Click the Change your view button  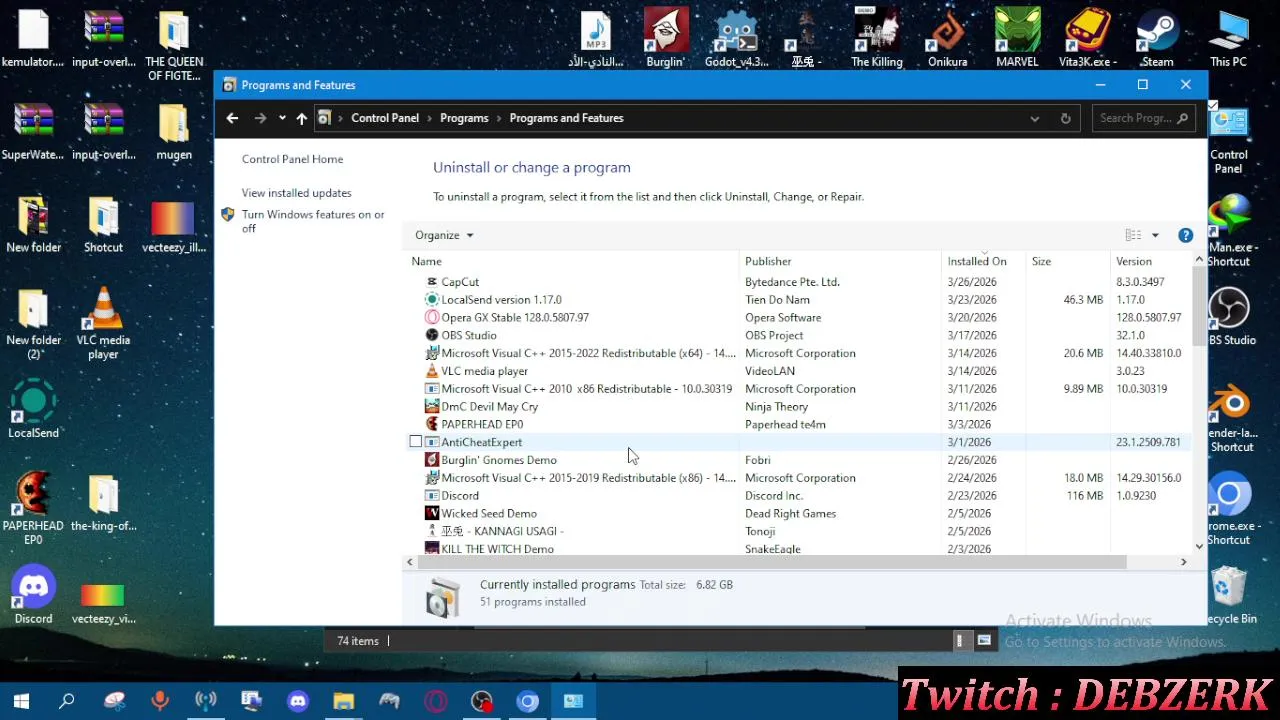click(1133, 235)
